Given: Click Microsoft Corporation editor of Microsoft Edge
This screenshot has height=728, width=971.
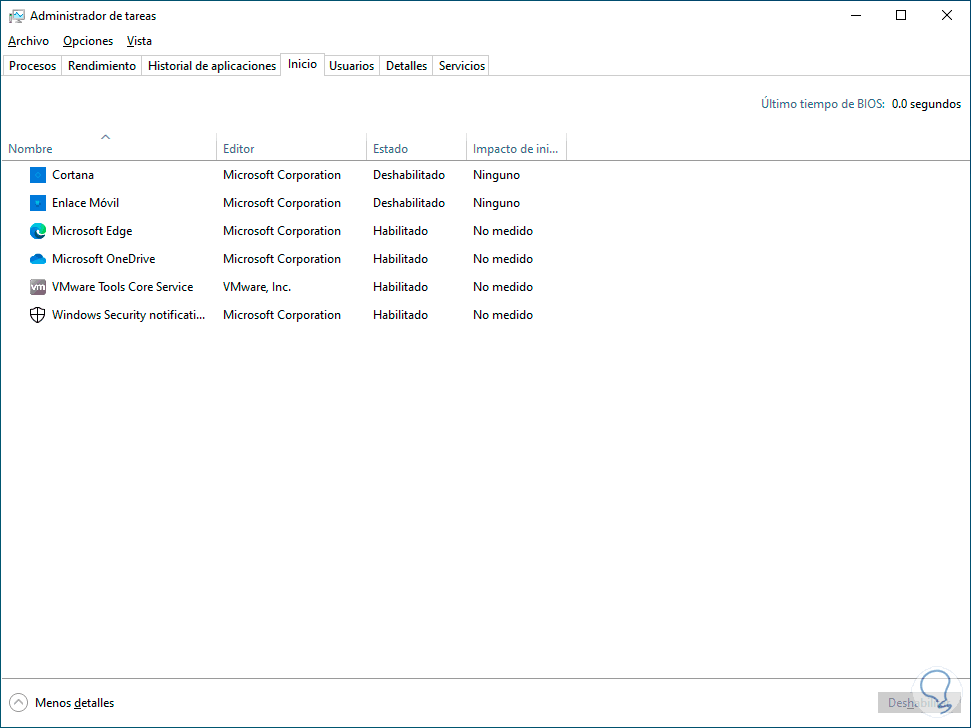Looking at the screenshot, I should (x=282, y=231).
